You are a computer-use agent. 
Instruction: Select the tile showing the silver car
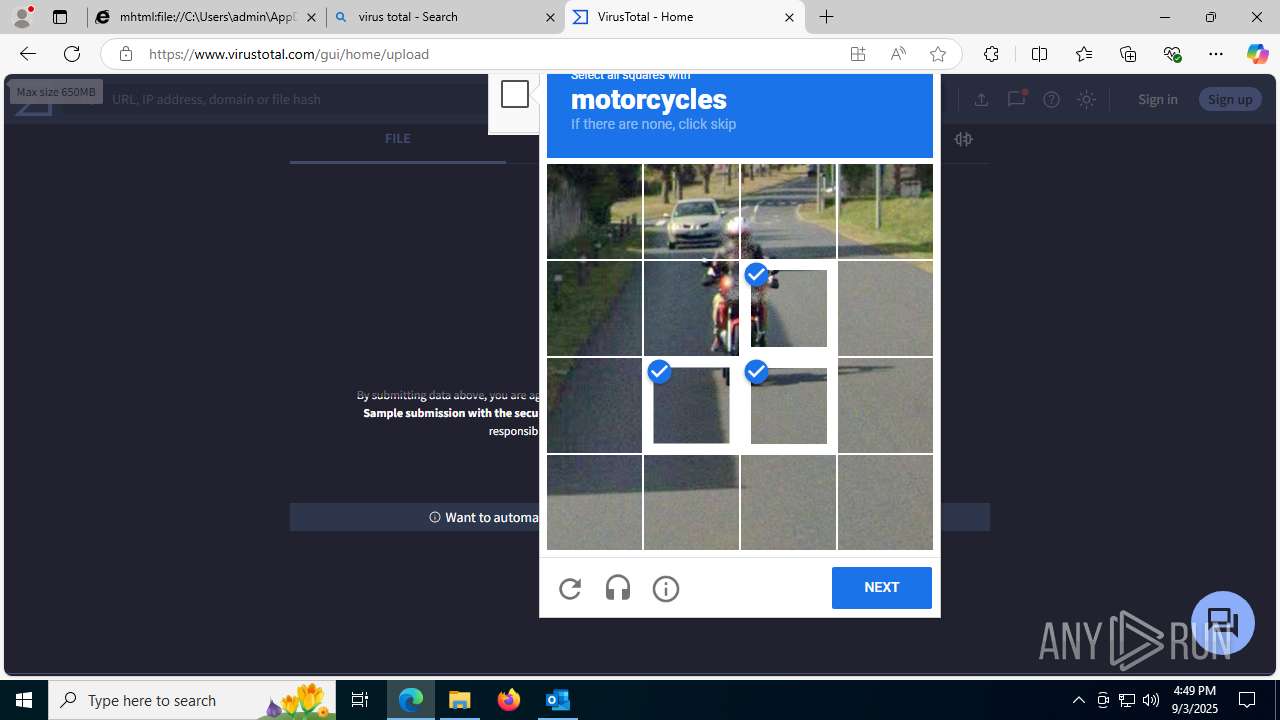tap(691, 211)
